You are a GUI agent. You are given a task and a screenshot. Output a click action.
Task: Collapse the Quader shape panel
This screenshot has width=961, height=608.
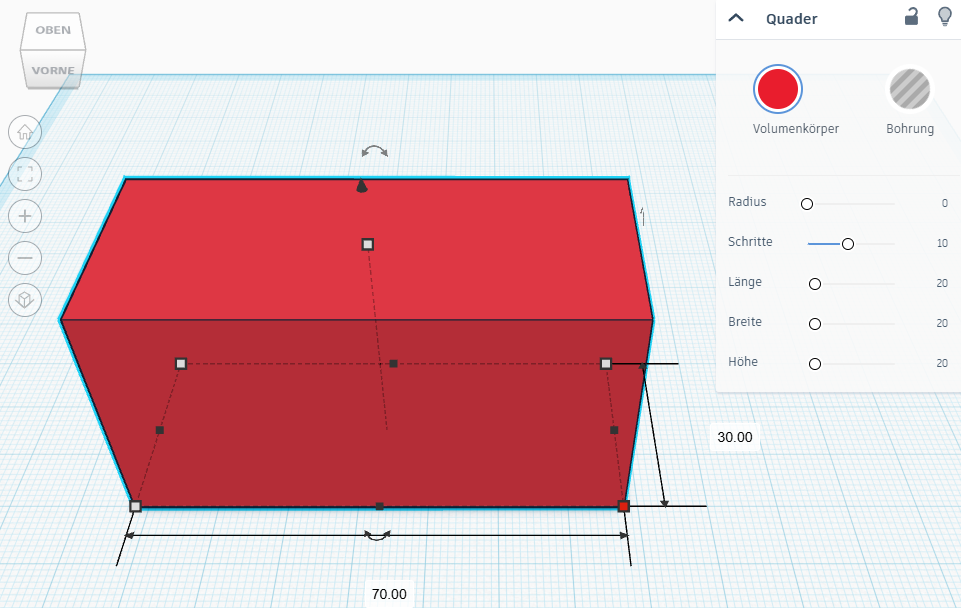coord(735,18)
